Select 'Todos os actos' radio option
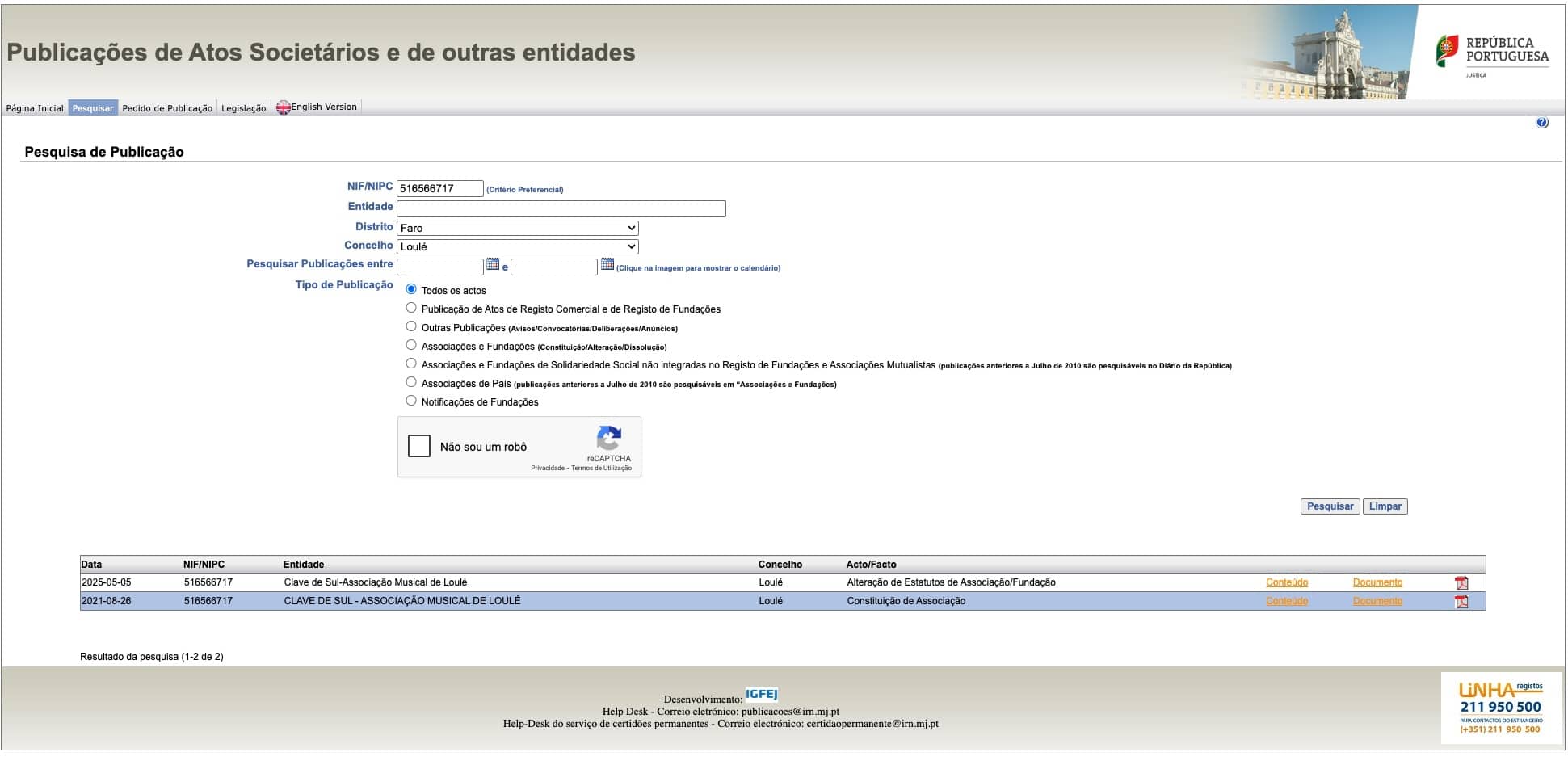The height and width of the screenshot is (765, 1568). tap(411, 290)
